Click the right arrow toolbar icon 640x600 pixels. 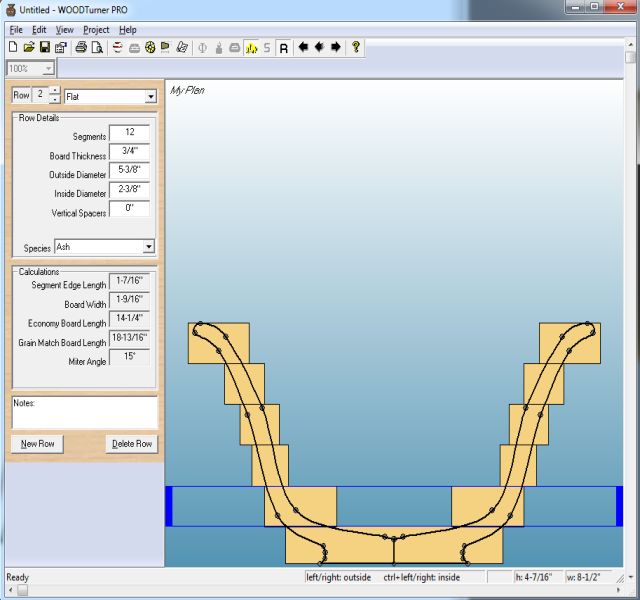[335, 47]
